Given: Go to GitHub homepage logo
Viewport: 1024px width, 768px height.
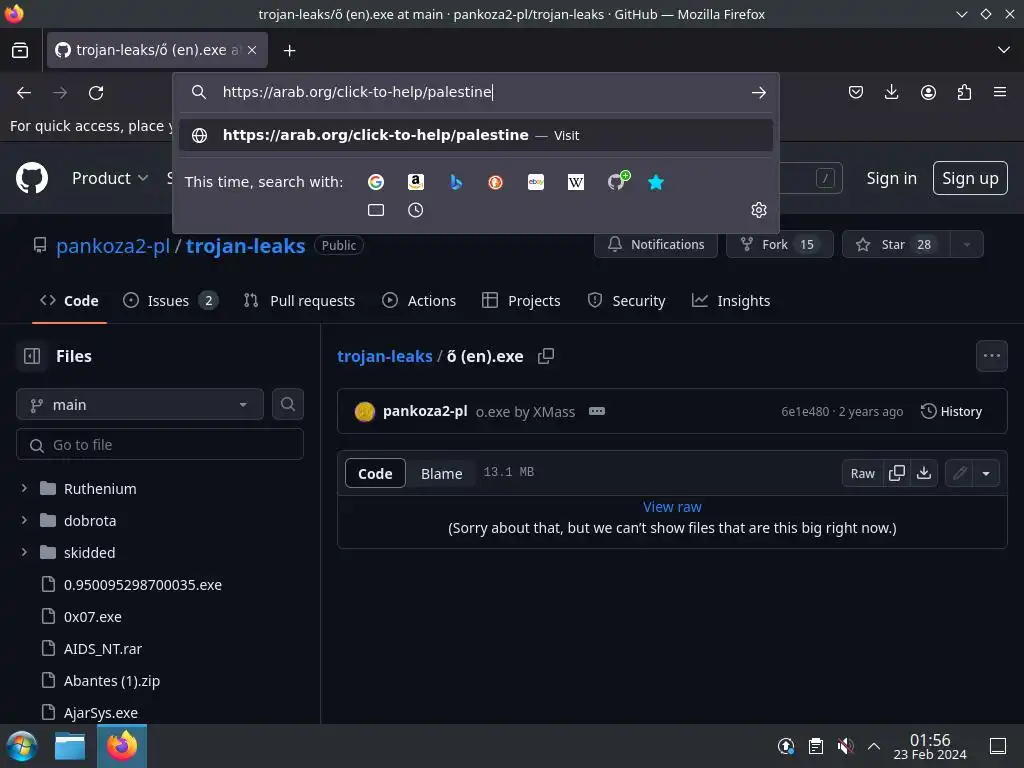Looking at the screenshot, I should click(x=32, y=178).
